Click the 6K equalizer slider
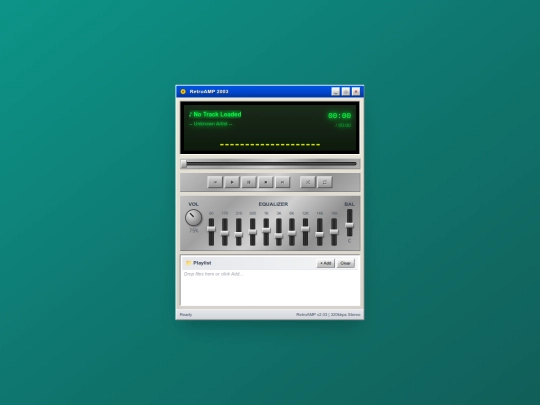 coord(292,232)
